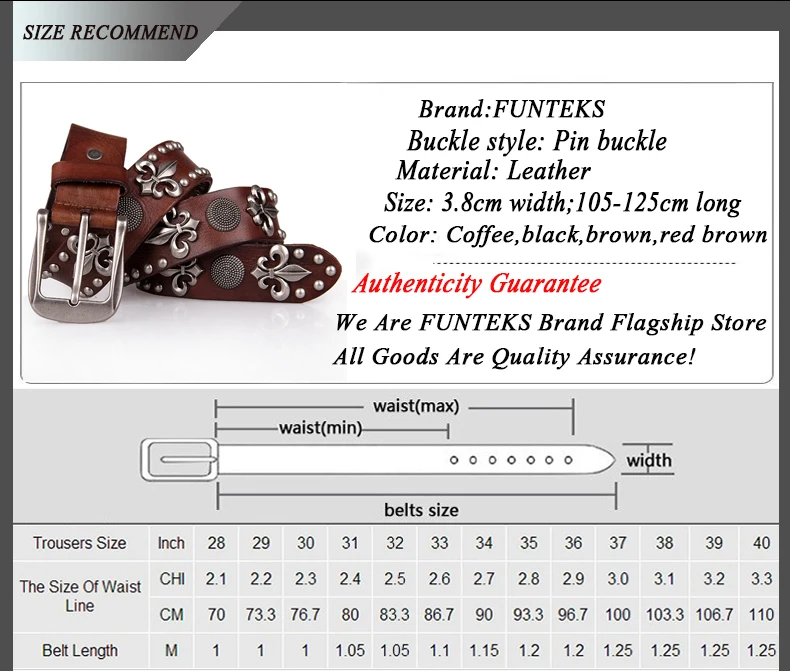
Task: Click the belt length 1.1 cell
Action: click(439, 650)
